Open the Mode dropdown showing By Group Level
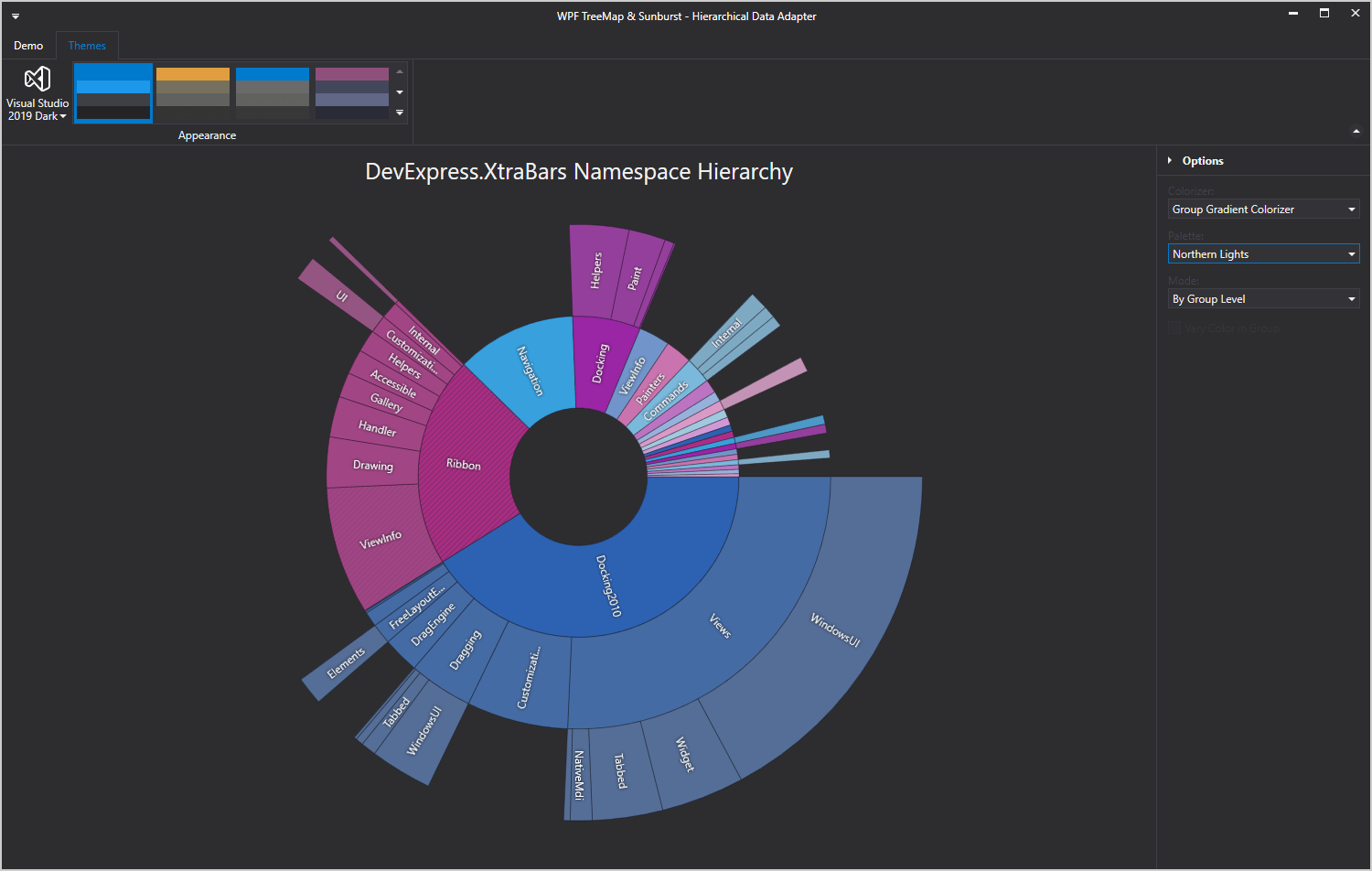The image size is (1372, 871). coord(1351,298)
